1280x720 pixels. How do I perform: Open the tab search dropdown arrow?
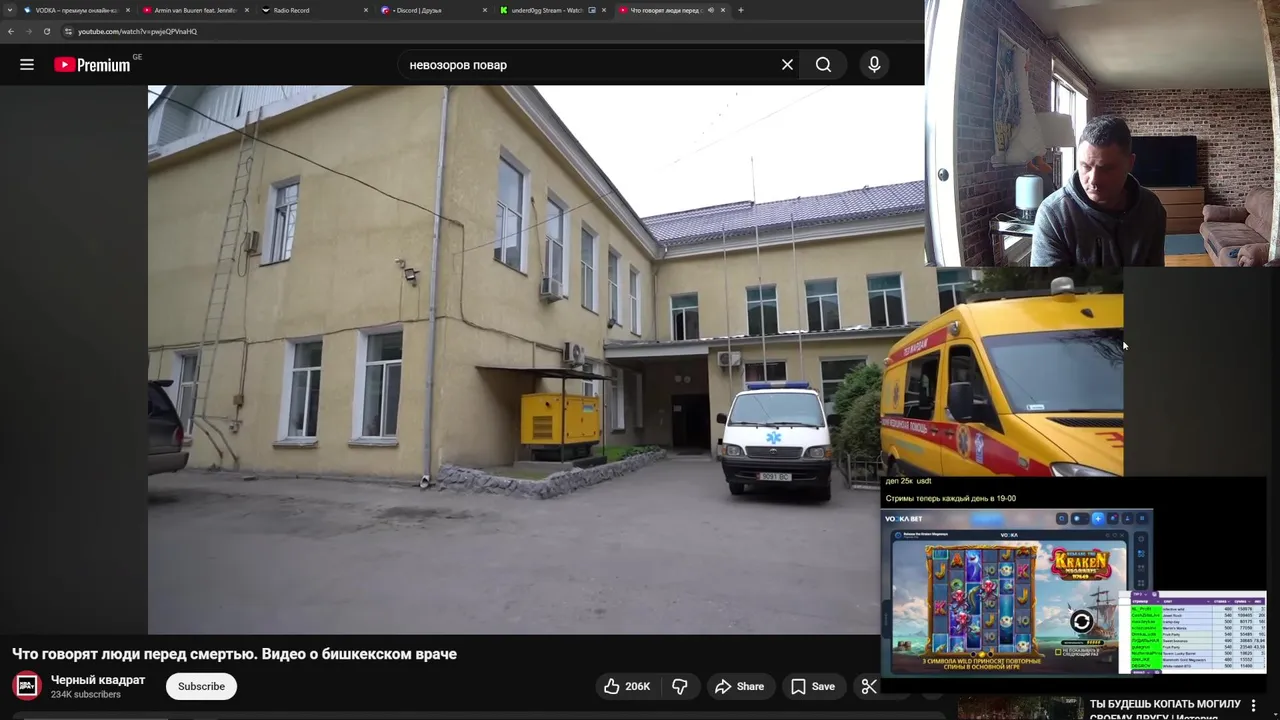pos(12,10)
